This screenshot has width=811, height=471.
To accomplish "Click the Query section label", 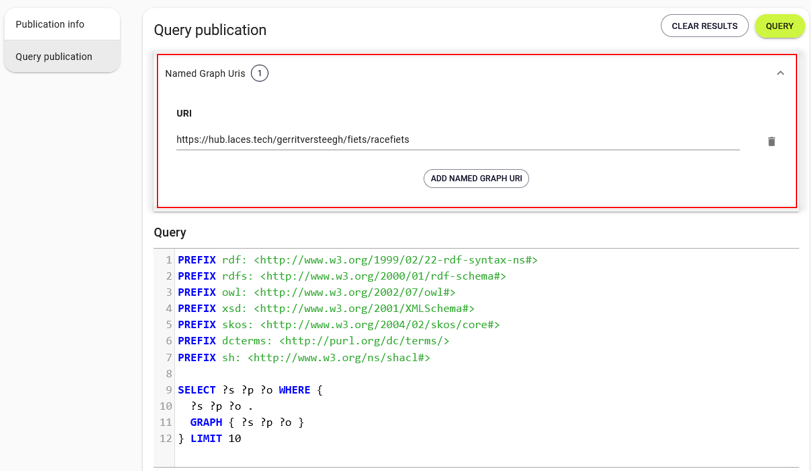I will [170, 232].
